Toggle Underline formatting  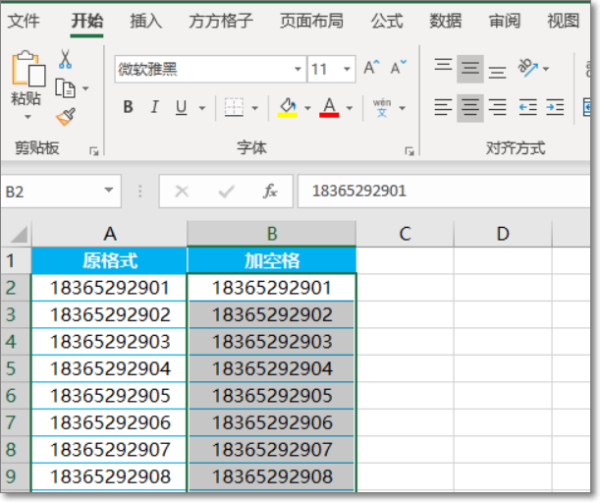tap(181, 107)
